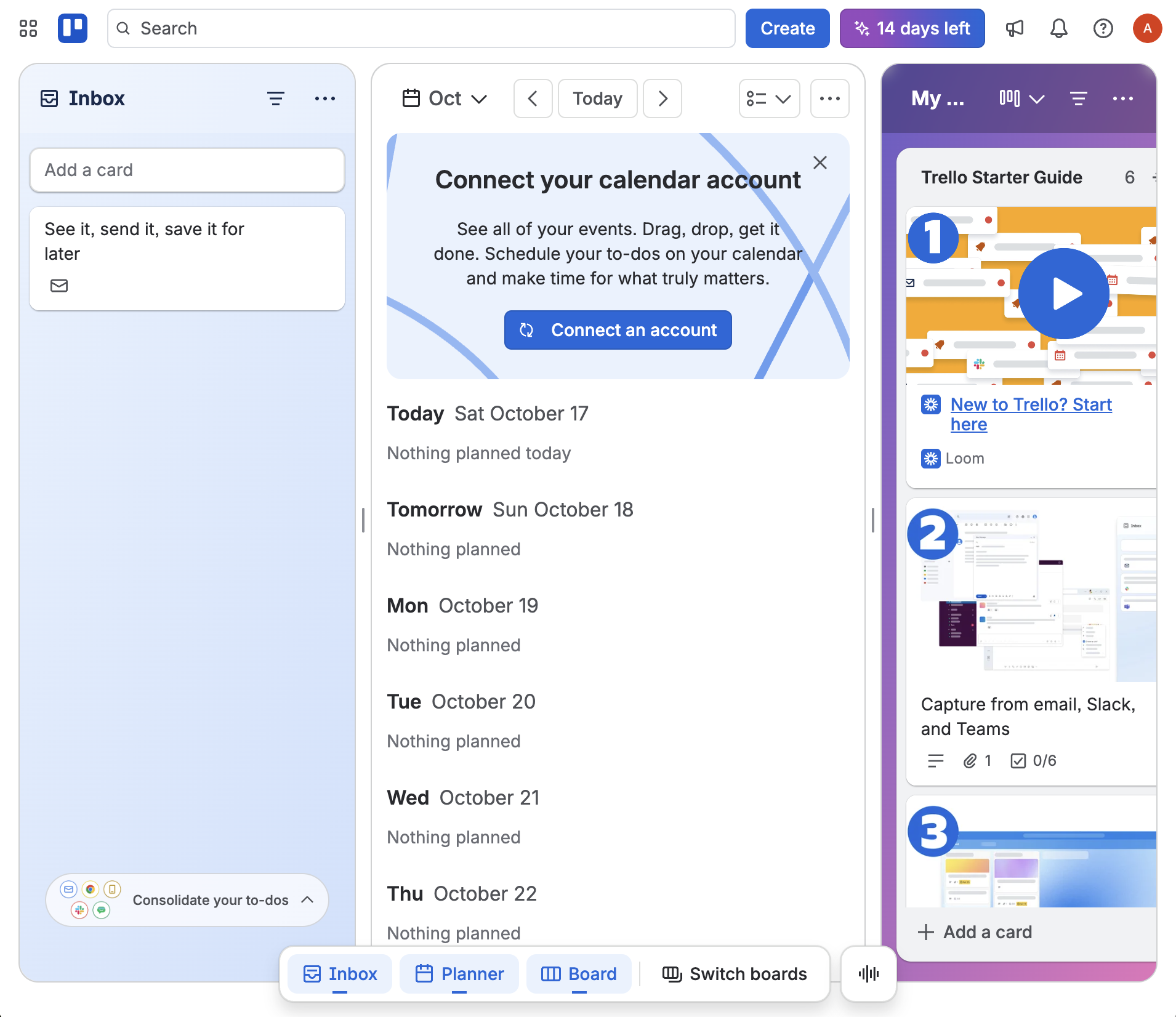Expand the Oct month dropdown
The width and height of the screenshot is (1176, 1017).
(445, 98)
